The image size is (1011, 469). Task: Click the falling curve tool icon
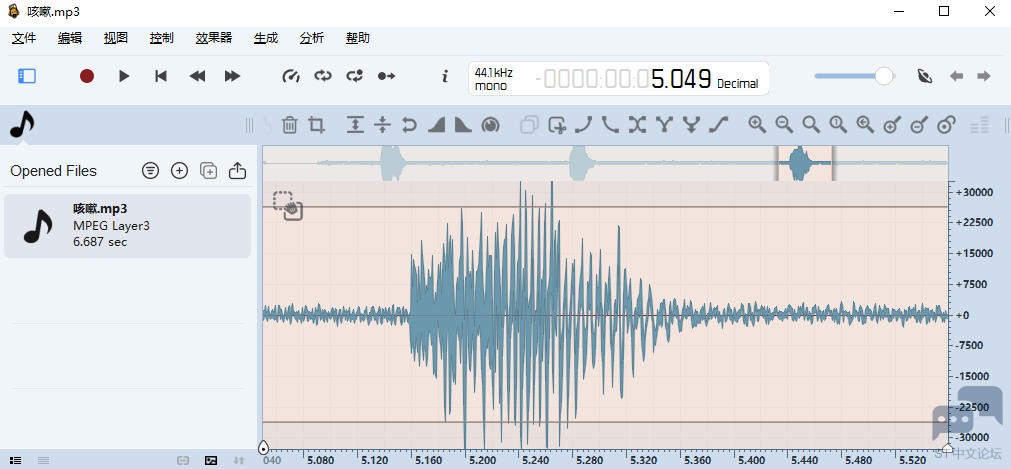[x=610, y=125]
